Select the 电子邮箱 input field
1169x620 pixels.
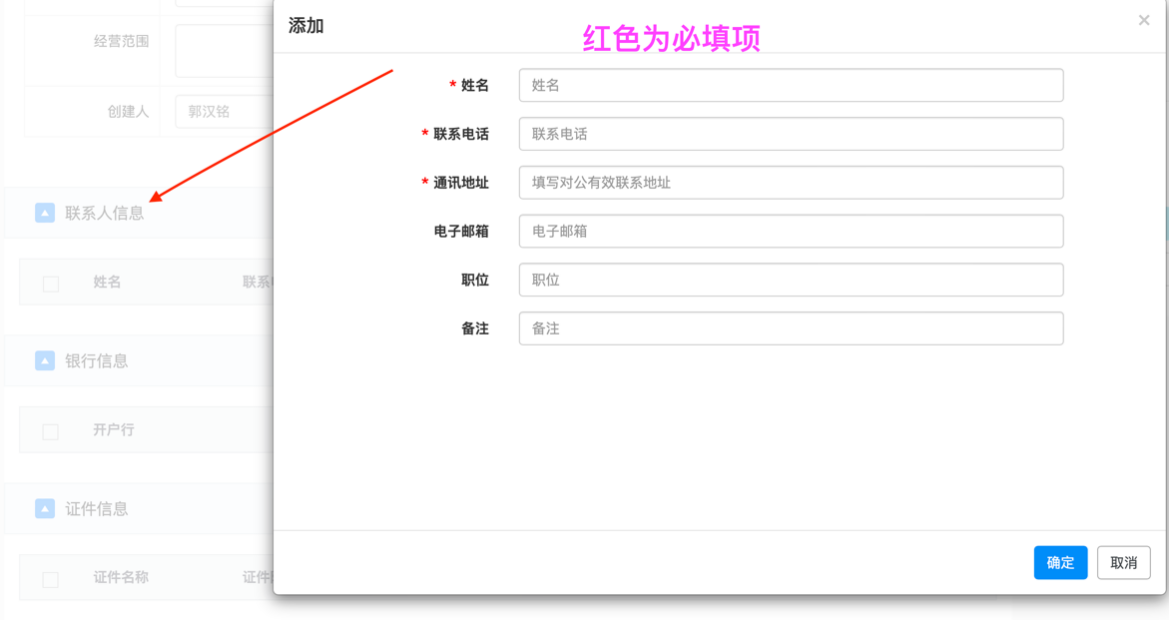790,231
